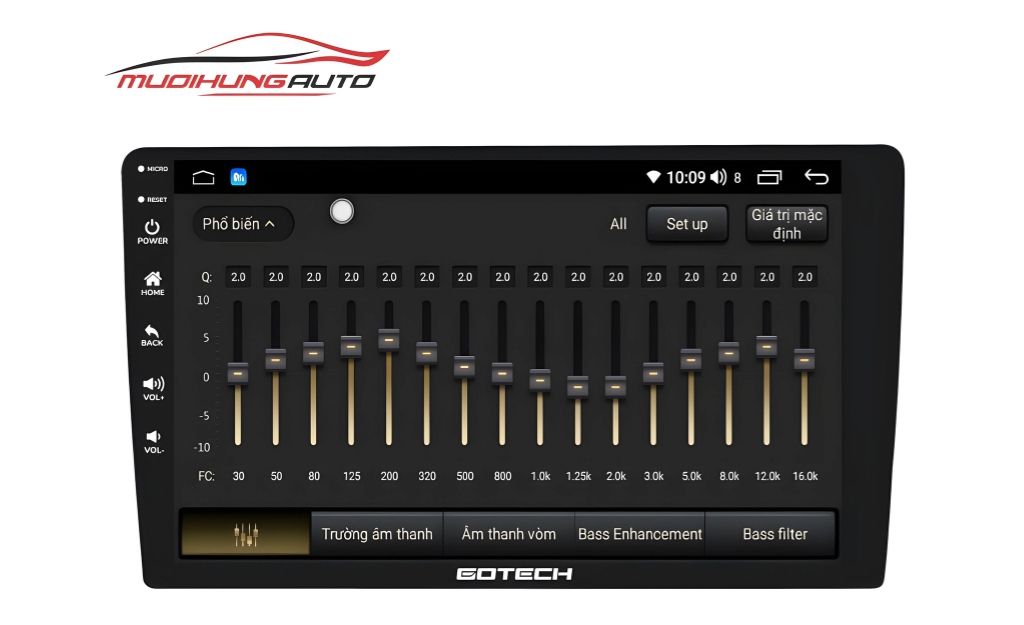
Task: Tap the home outline icon in status bar
Action: 204,178
